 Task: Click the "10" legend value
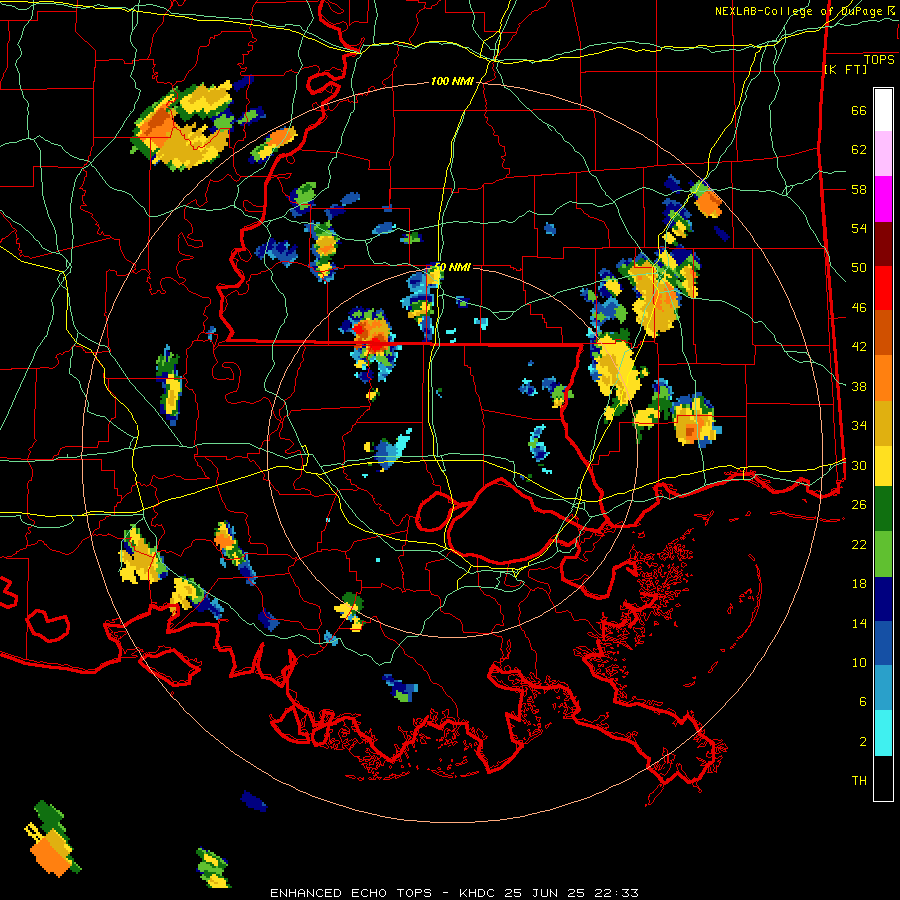[859, 663]
